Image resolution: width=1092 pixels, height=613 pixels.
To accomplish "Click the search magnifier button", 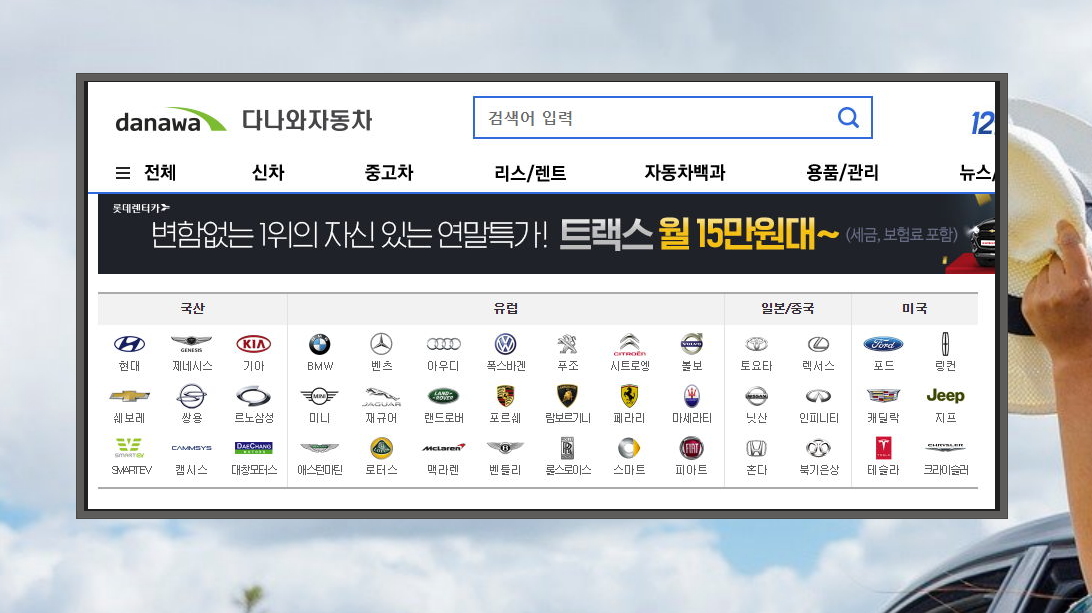I will pyautogui.click(x=848, y=118).
